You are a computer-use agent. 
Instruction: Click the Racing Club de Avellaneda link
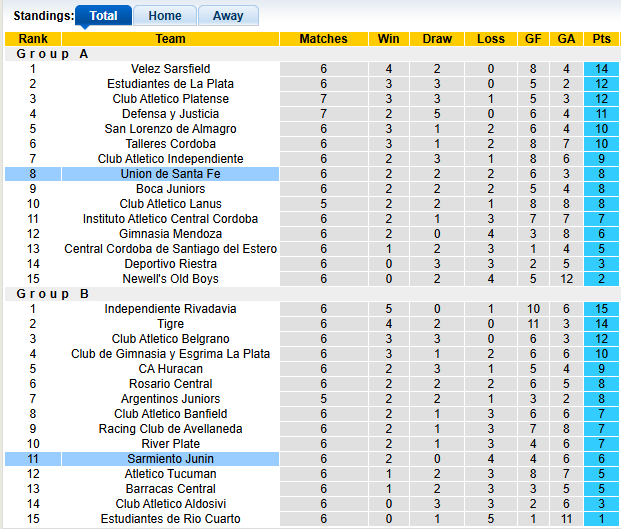pyautogui.click(x=170, y=429)
